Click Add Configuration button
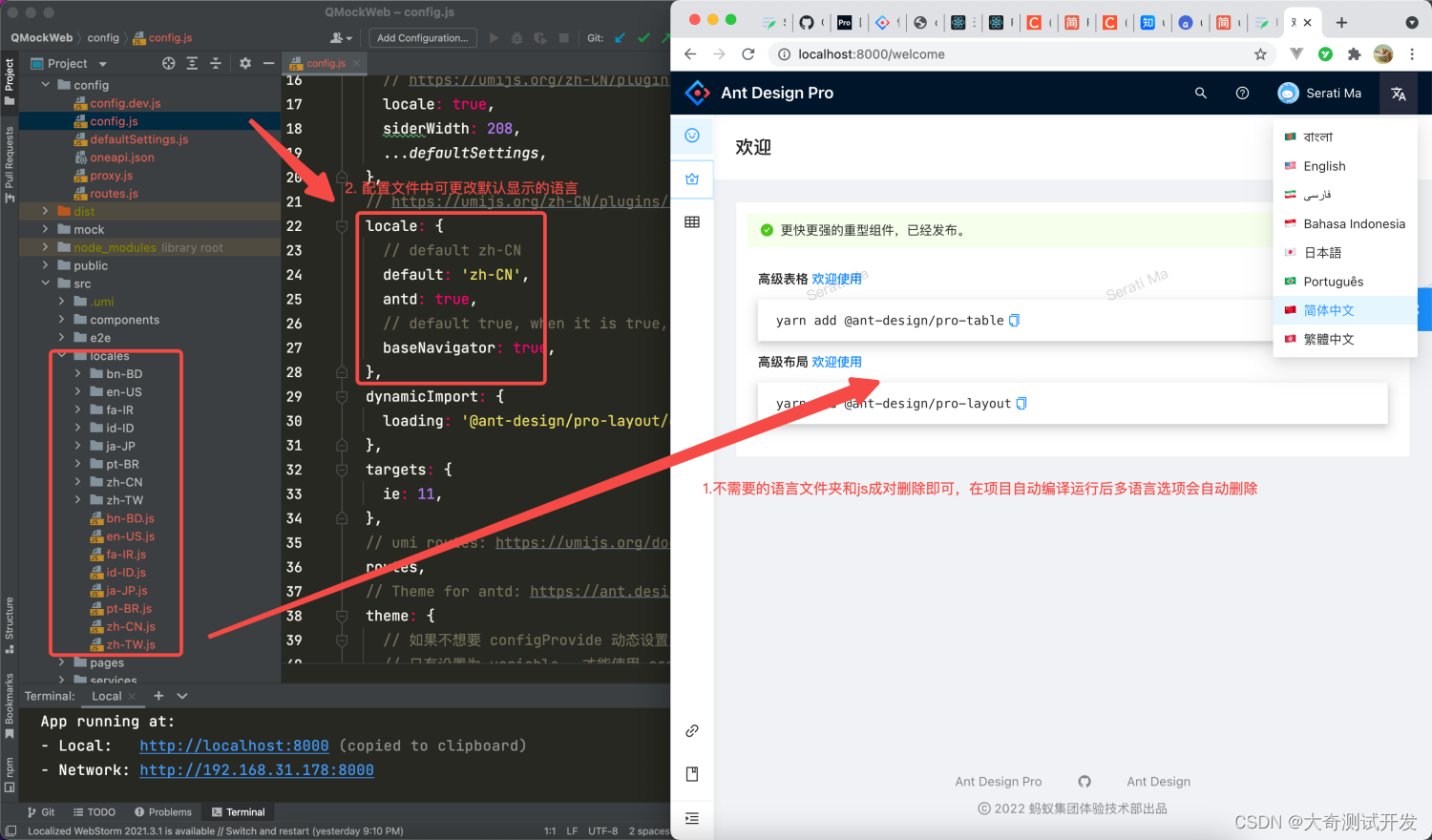 (423, 38)
